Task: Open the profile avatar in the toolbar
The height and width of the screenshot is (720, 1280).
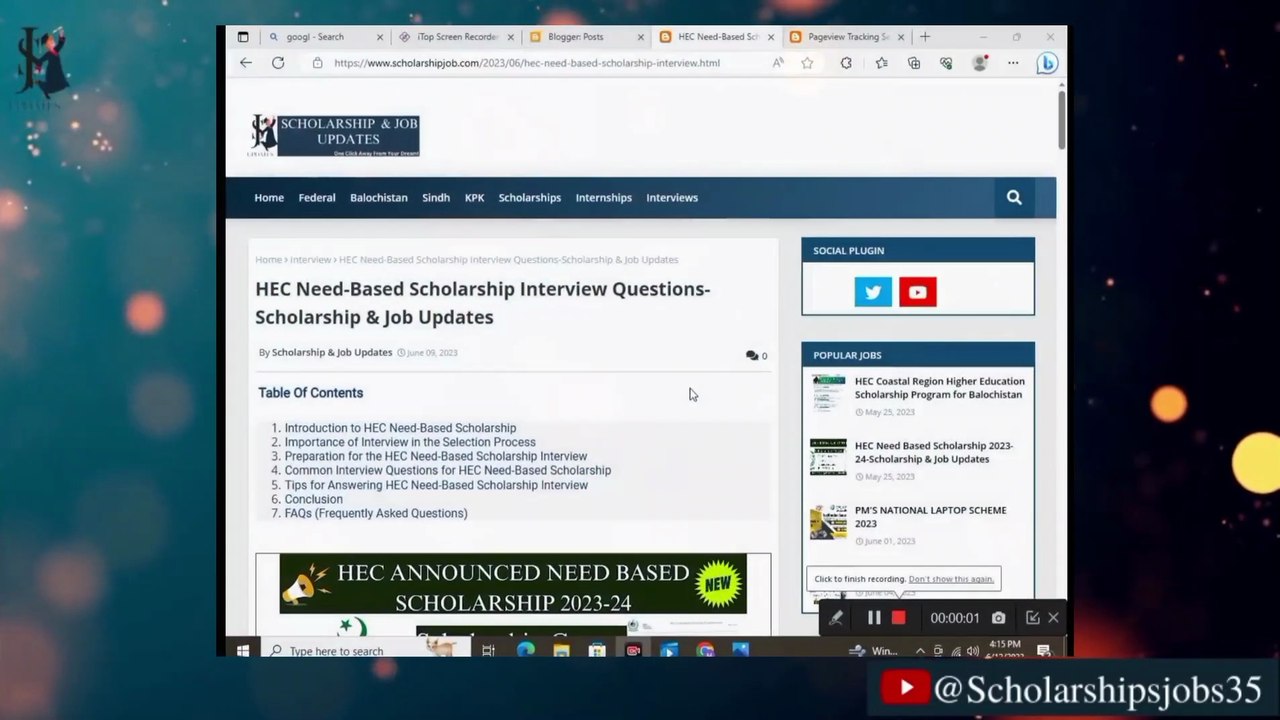Action: [980, 63]
